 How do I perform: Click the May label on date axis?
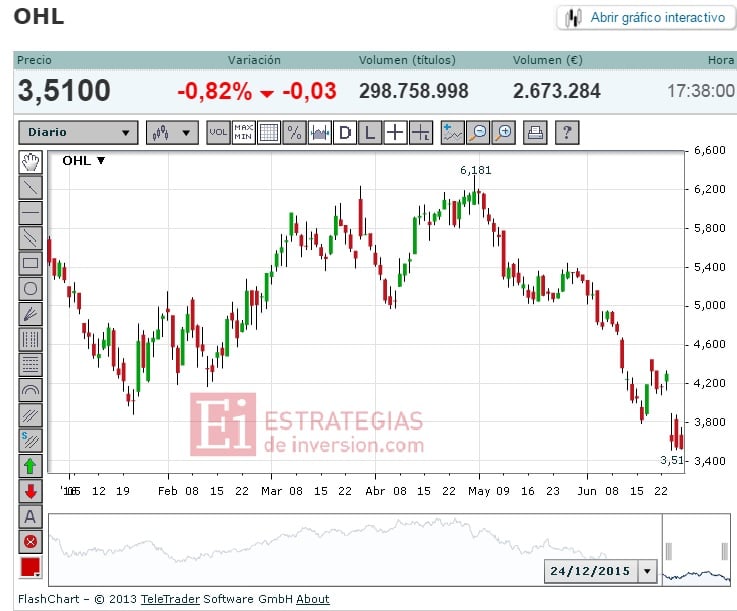pyautogui.click(x=478, y=491)
